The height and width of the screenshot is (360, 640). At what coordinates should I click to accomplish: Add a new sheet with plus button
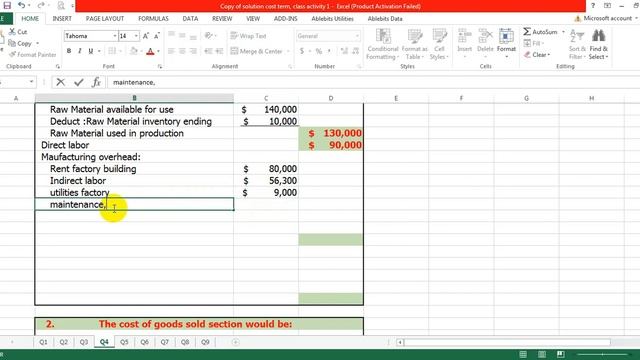point(236,342)
